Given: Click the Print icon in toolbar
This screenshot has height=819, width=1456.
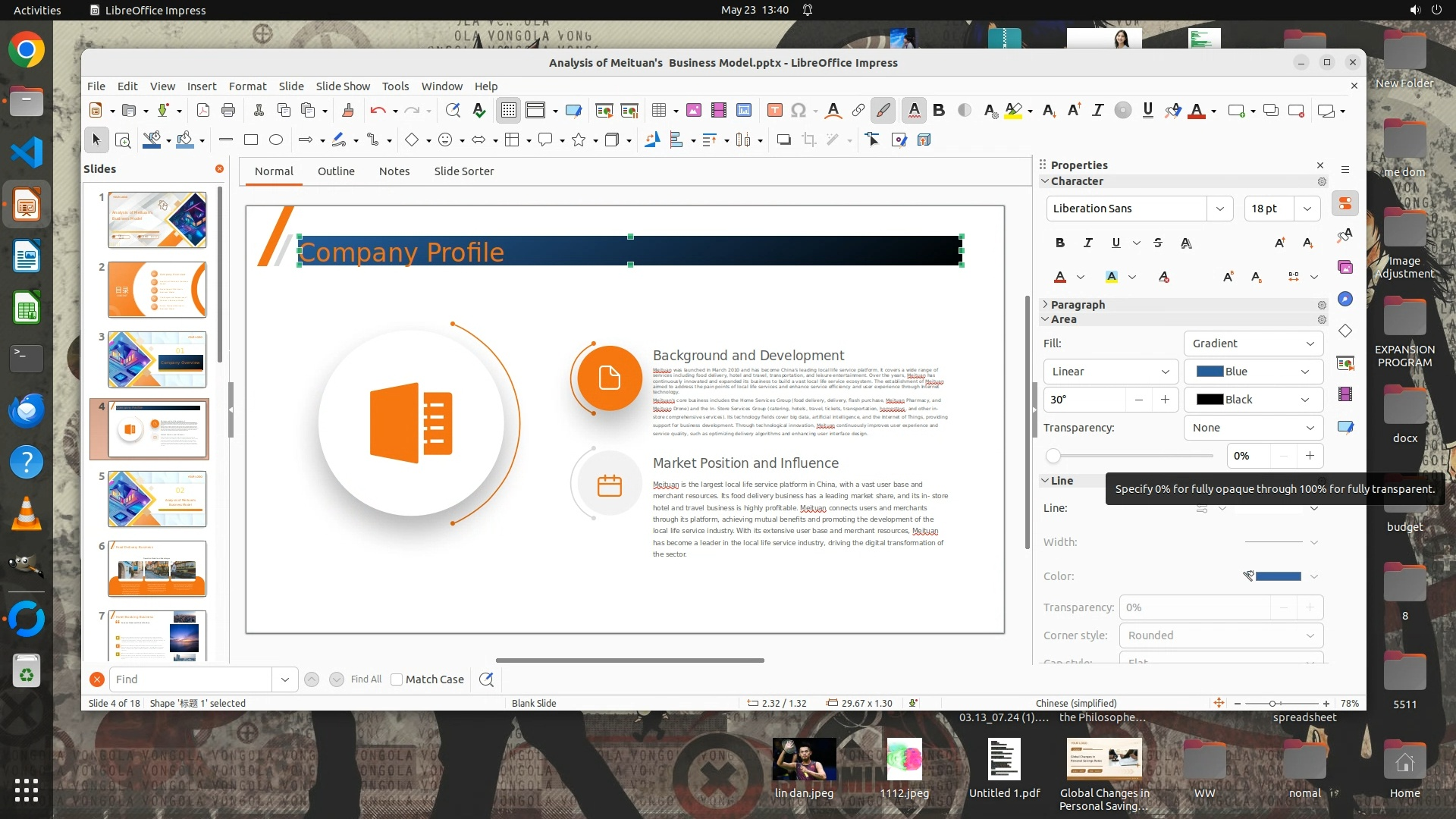Looking at the screenshot, I should 228,111.
